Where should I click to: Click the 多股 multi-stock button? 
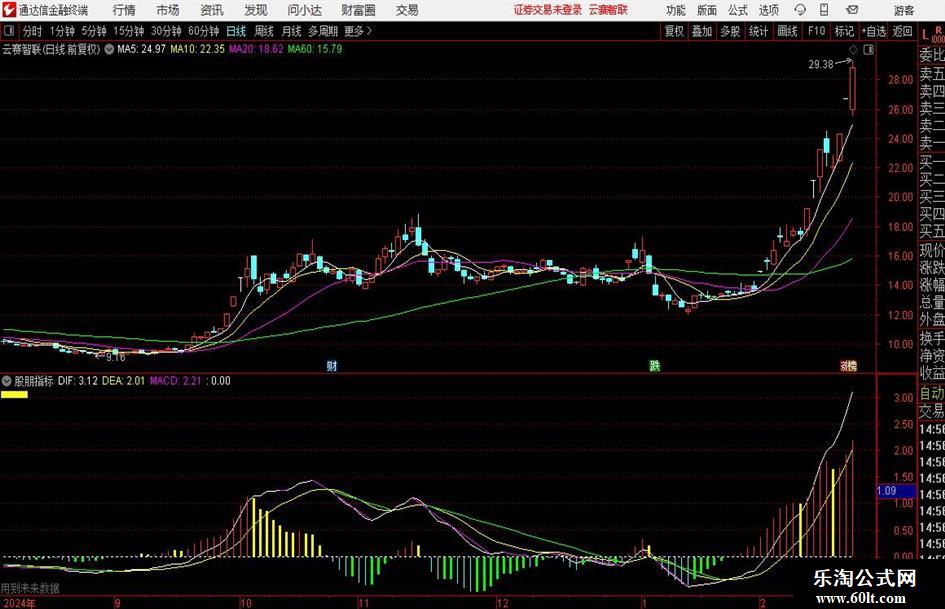tap(730, 31)
